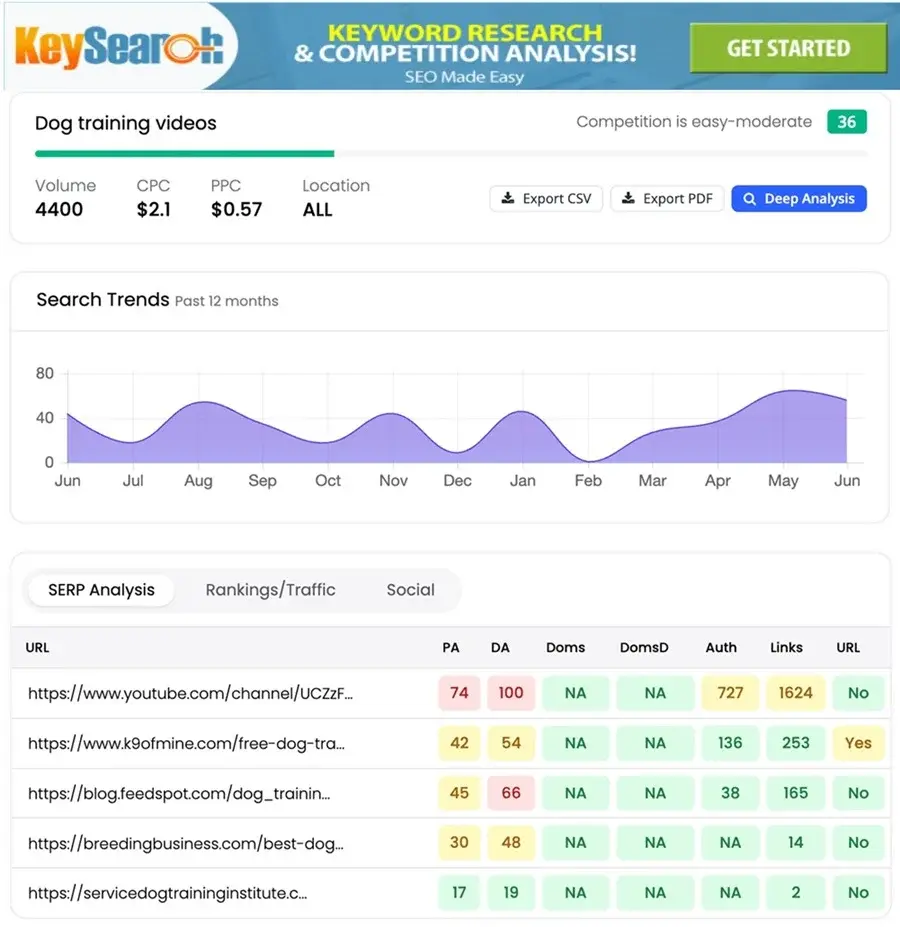The image size is (900, 927).
Task: Click the Volume value 4400
Action: [59, 209]
